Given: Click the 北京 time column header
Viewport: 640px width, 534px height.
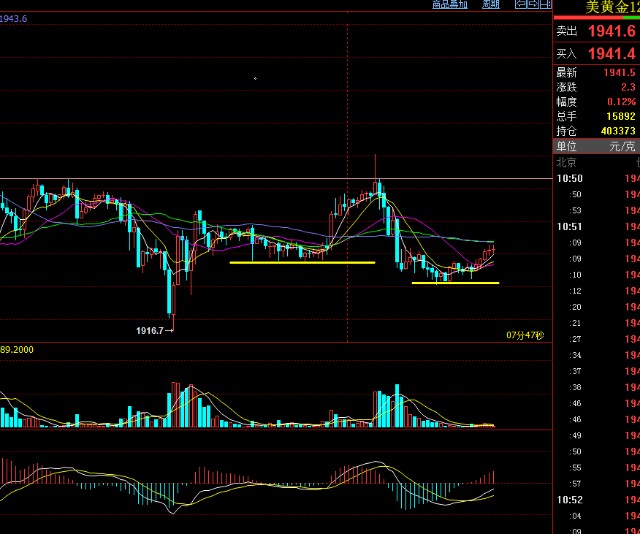Looking at the screenshot, I should click(565, 162).
